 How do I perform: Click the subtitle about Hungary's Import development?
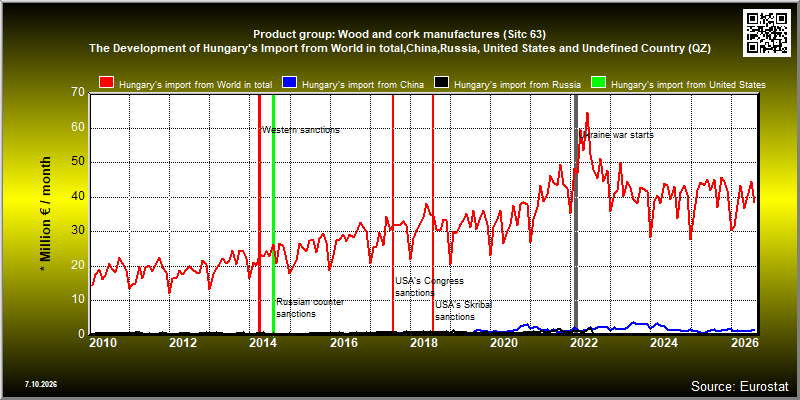coord(399,48)
